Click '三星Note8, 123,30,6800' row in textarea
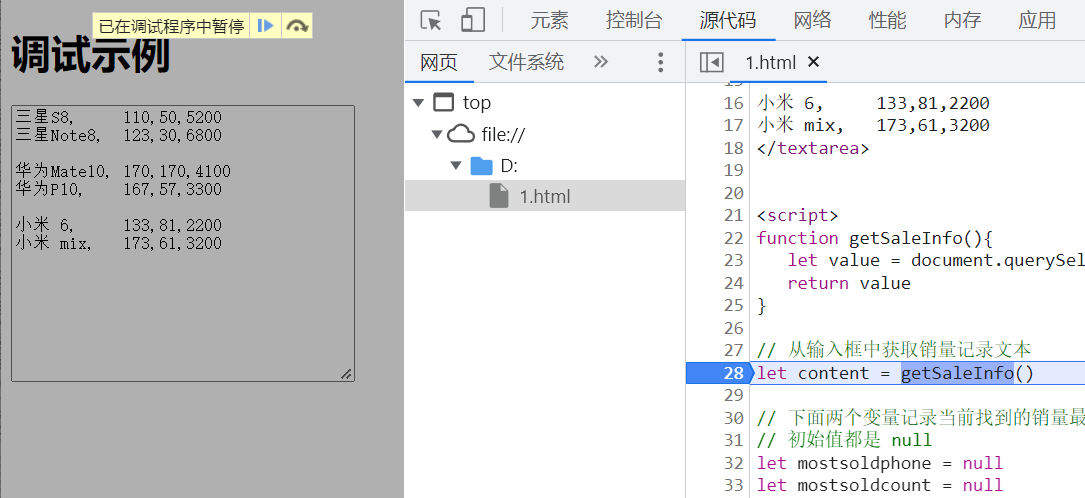This screenshot has width=1085, height=498. pyautogui.click(x=118, y=136)
